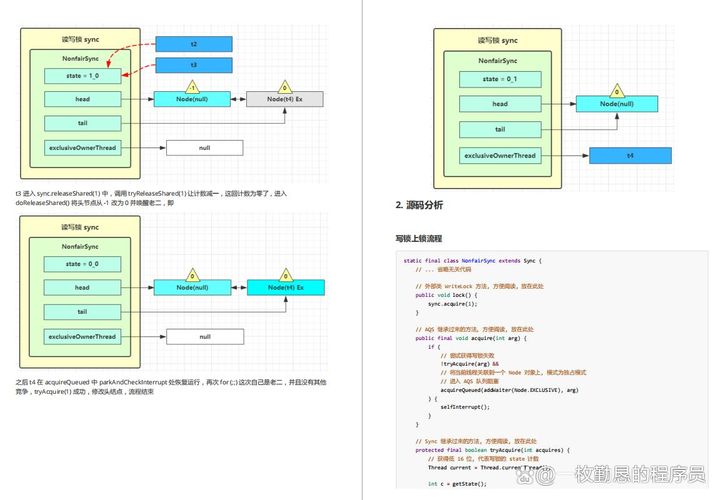Click code line "static final class NonfairSync extends Sync {"
Viewport: 720px width, 500px height.
point(472,260)
